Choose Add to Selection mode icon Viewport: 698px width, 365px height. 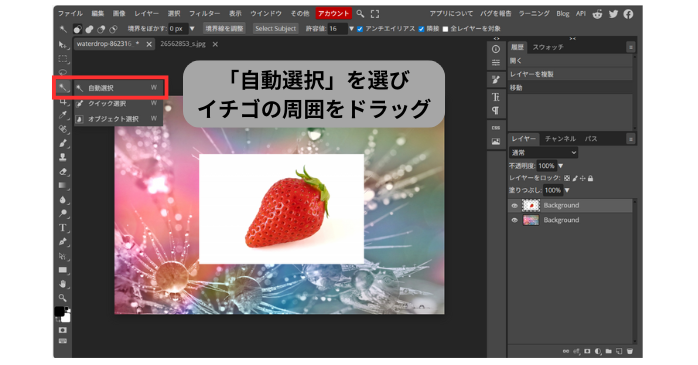click(x=89, y=29)
